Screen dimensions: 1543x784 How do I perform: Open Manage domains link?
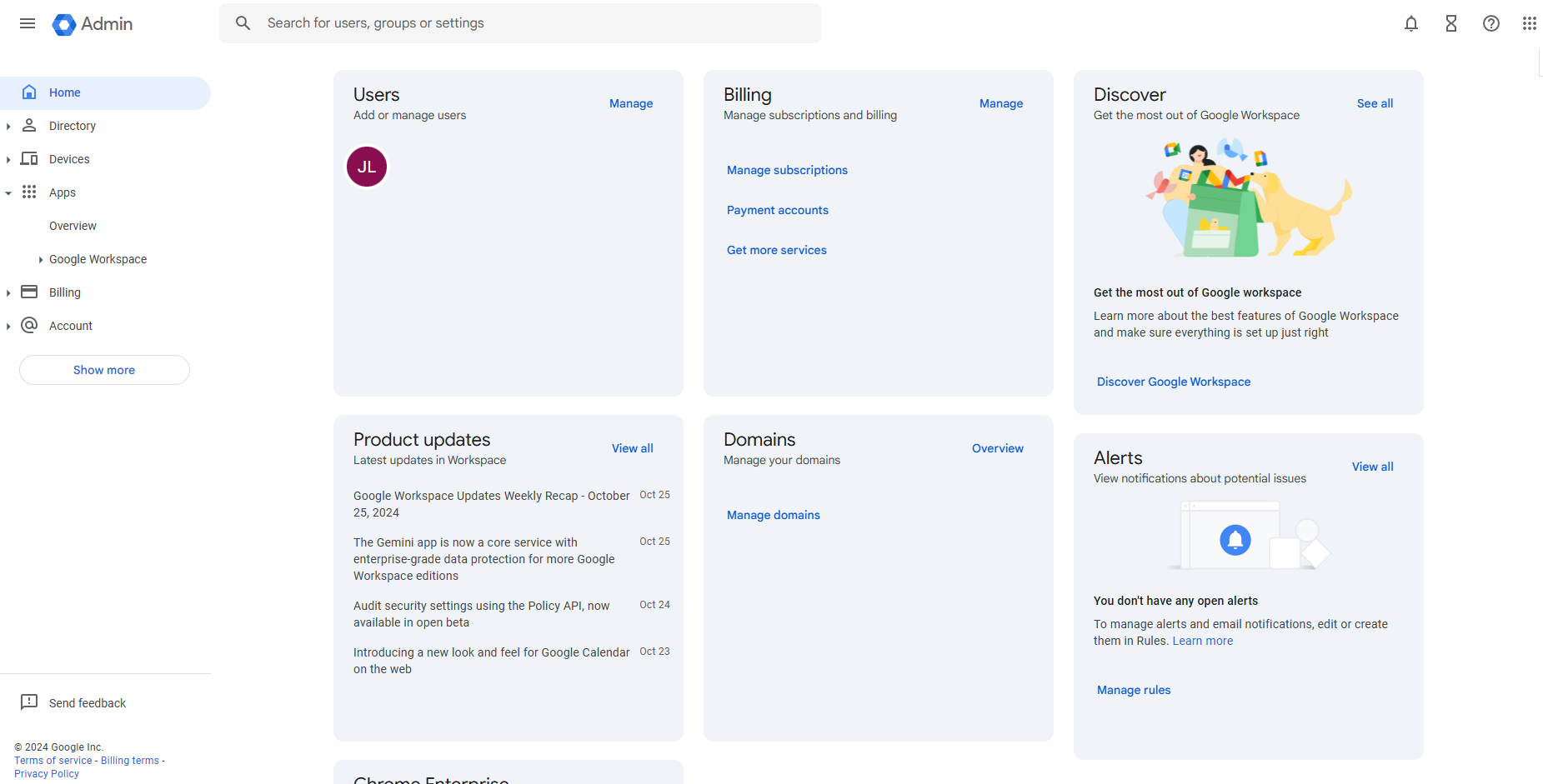pyautogui.click(x=774, y=515)
